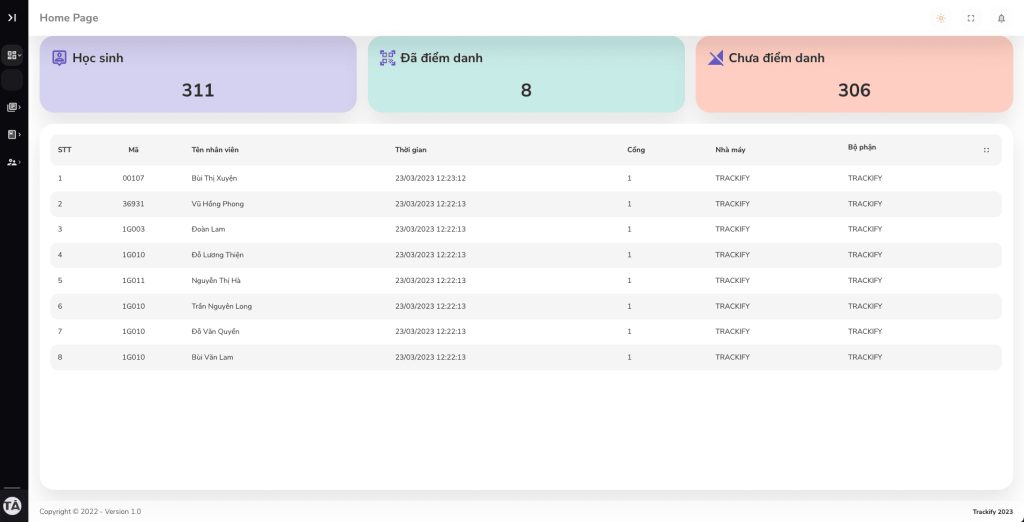Toggle light/dark theme sun icon

(x=940, y=18)
